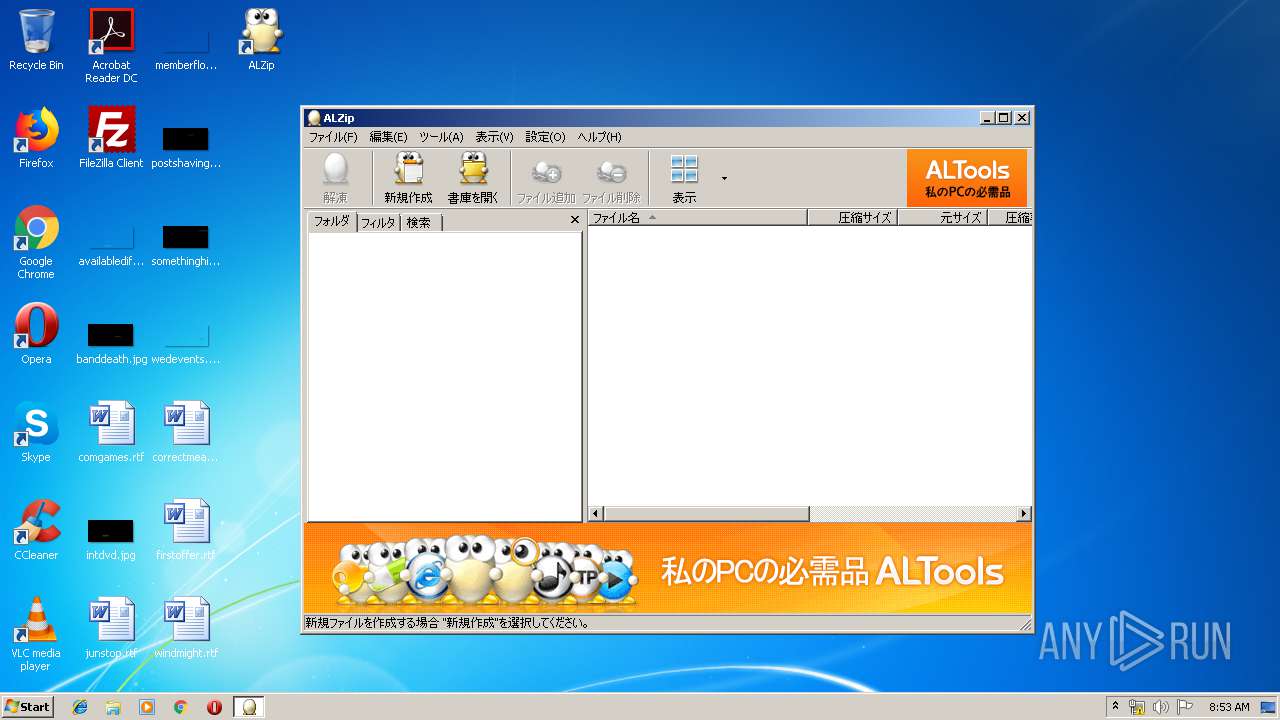Select the windmight.rtf desktop file

coord(186,628)
